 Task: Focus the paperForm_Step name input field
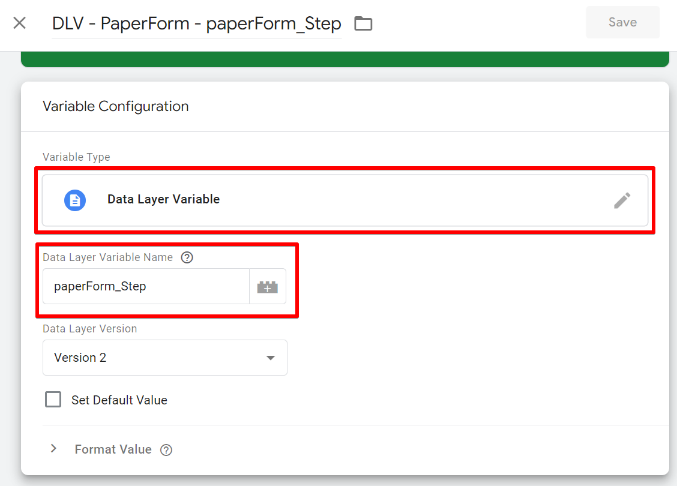145,287
